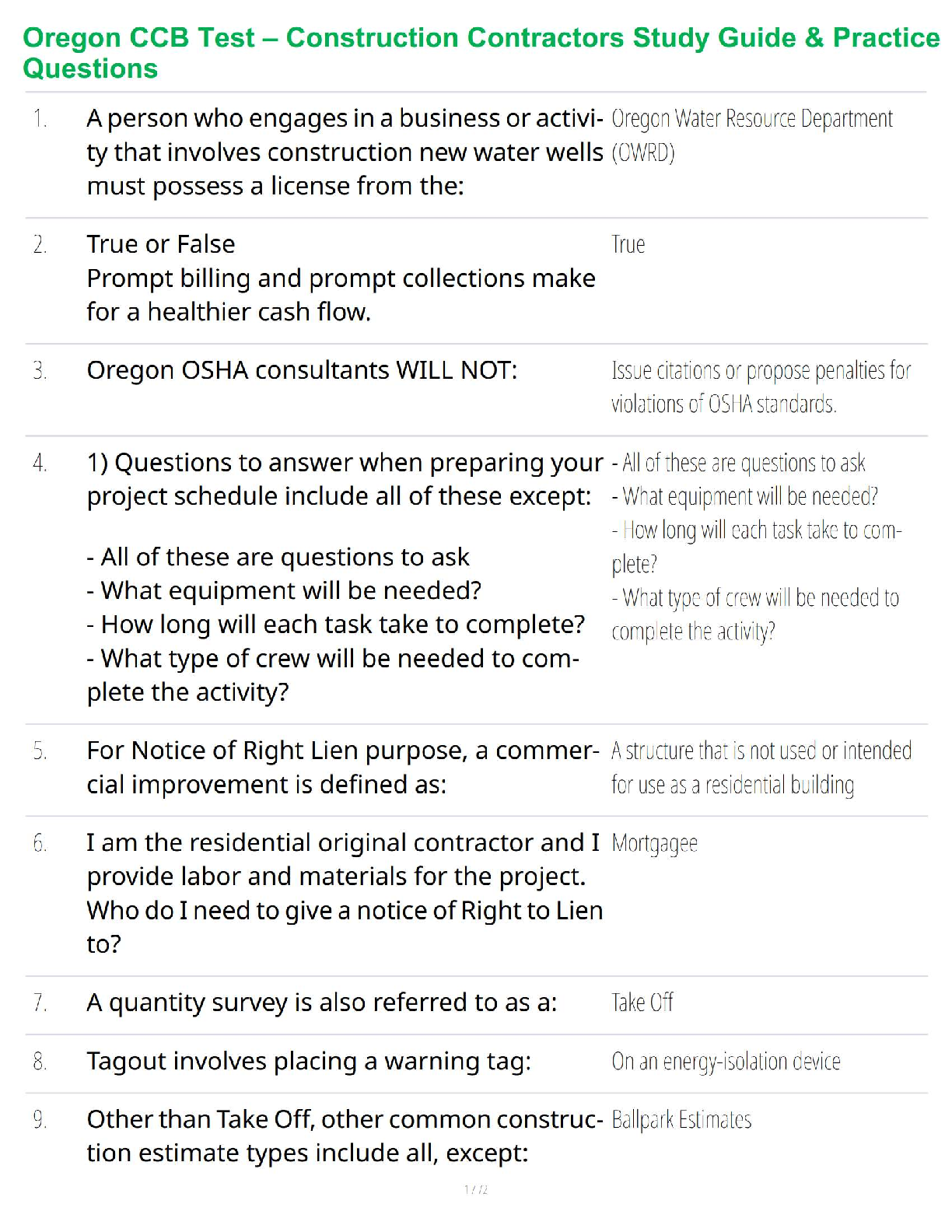Click the green Oregon CCB Test title
The width and height of the screenshot is (952, 1232).
[481, 52]
